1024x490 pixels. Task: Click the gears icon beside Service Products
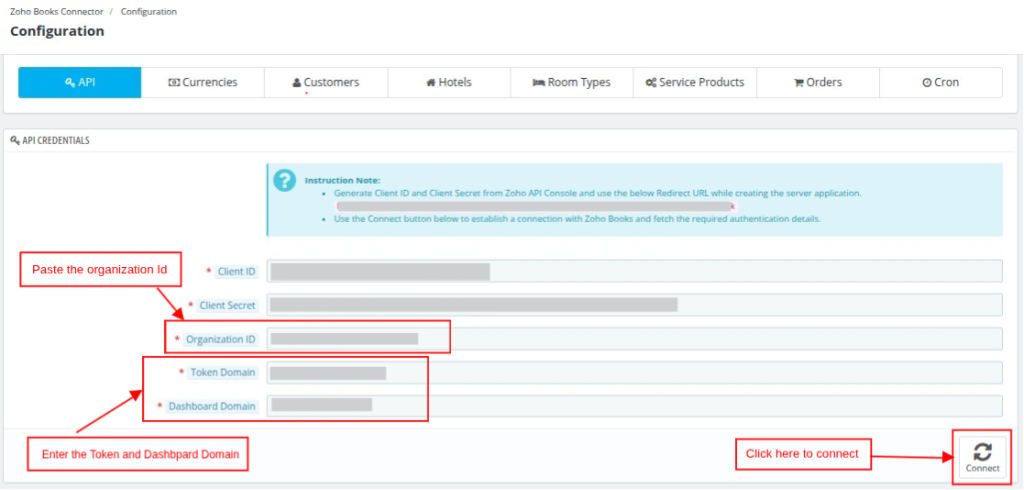point(651,83)
